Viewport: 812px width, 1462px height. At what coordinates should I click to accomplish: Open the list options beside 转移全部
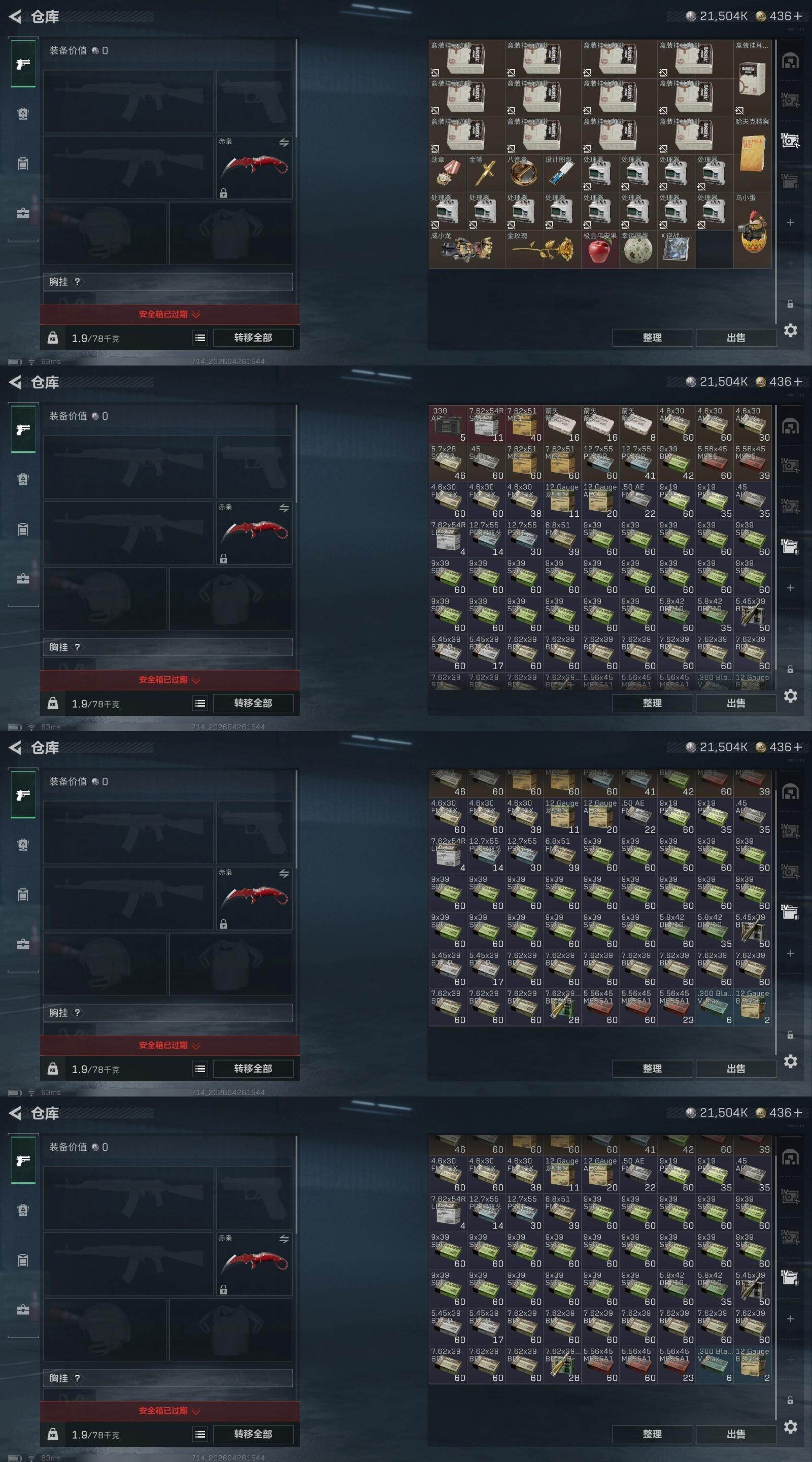[200, 338]
